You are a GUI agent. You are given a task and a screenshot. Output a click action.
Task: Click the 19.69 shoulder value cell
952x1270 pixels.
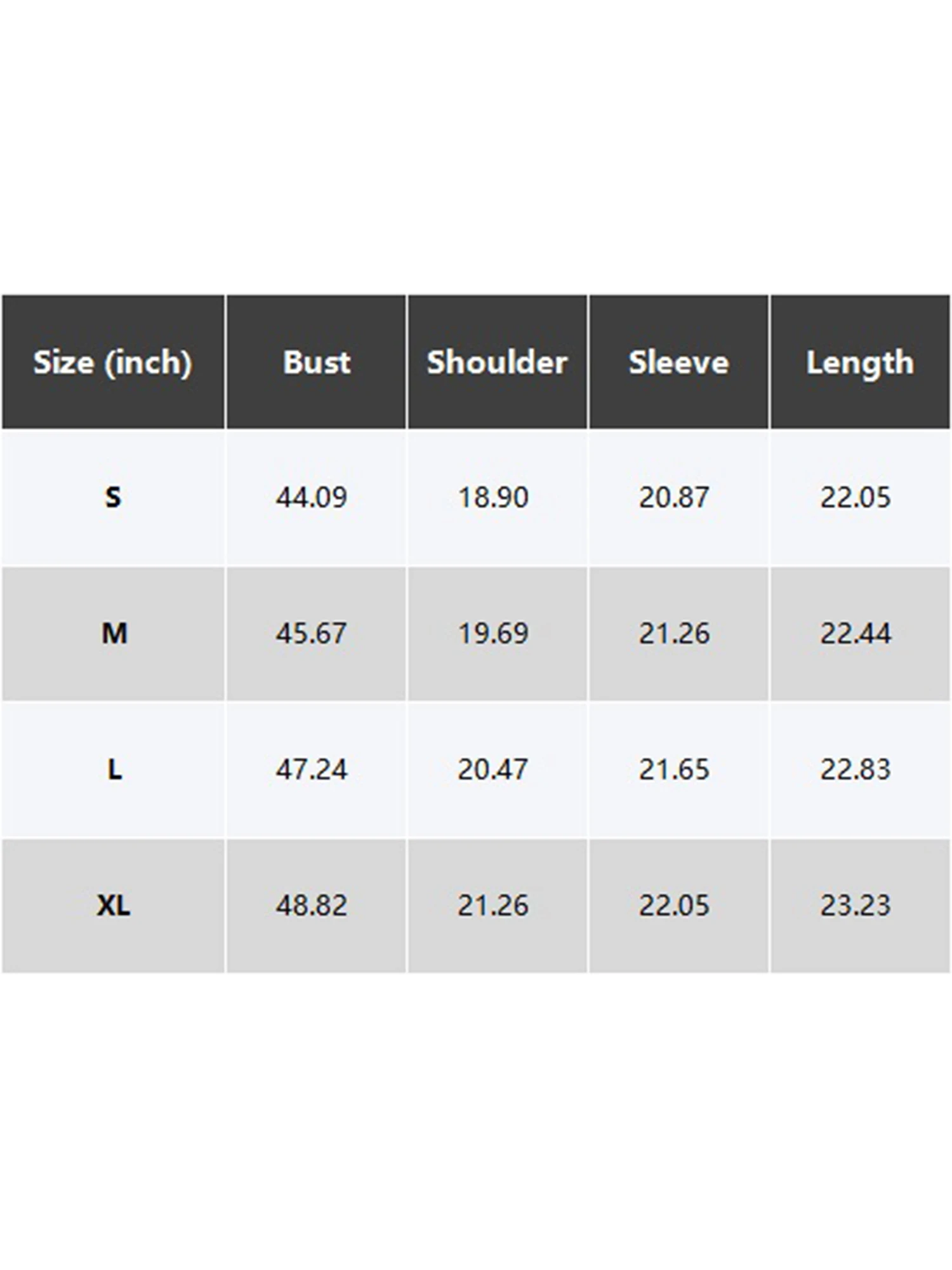493,633
